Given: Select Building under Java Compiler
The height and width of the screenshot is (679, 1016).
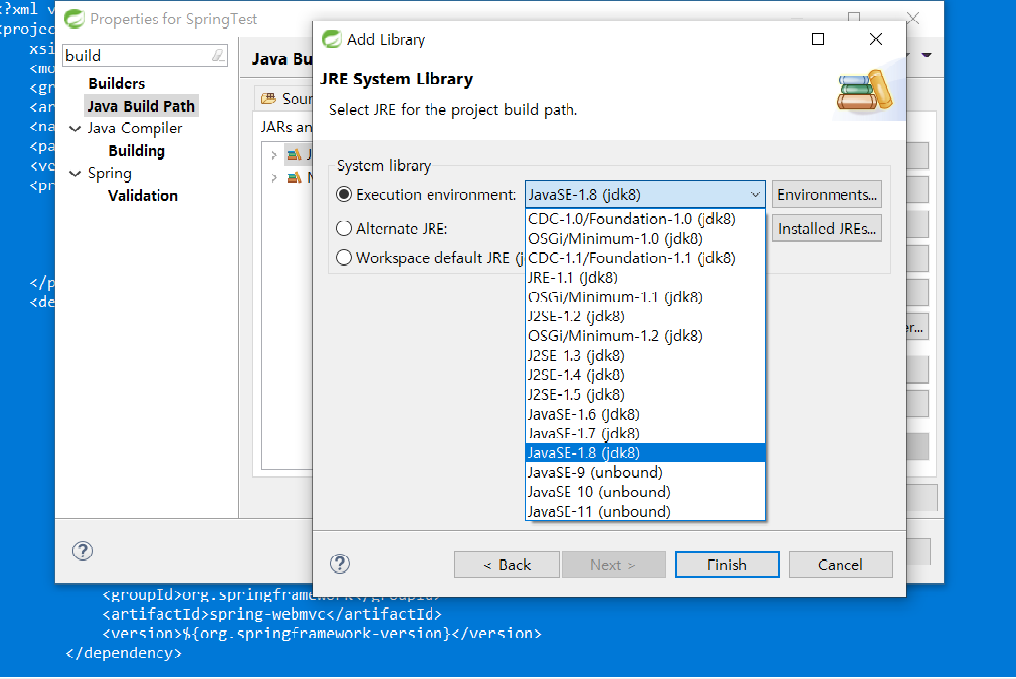Looking at the screenshot, I should pyautogui.click(x=137, y=151).
